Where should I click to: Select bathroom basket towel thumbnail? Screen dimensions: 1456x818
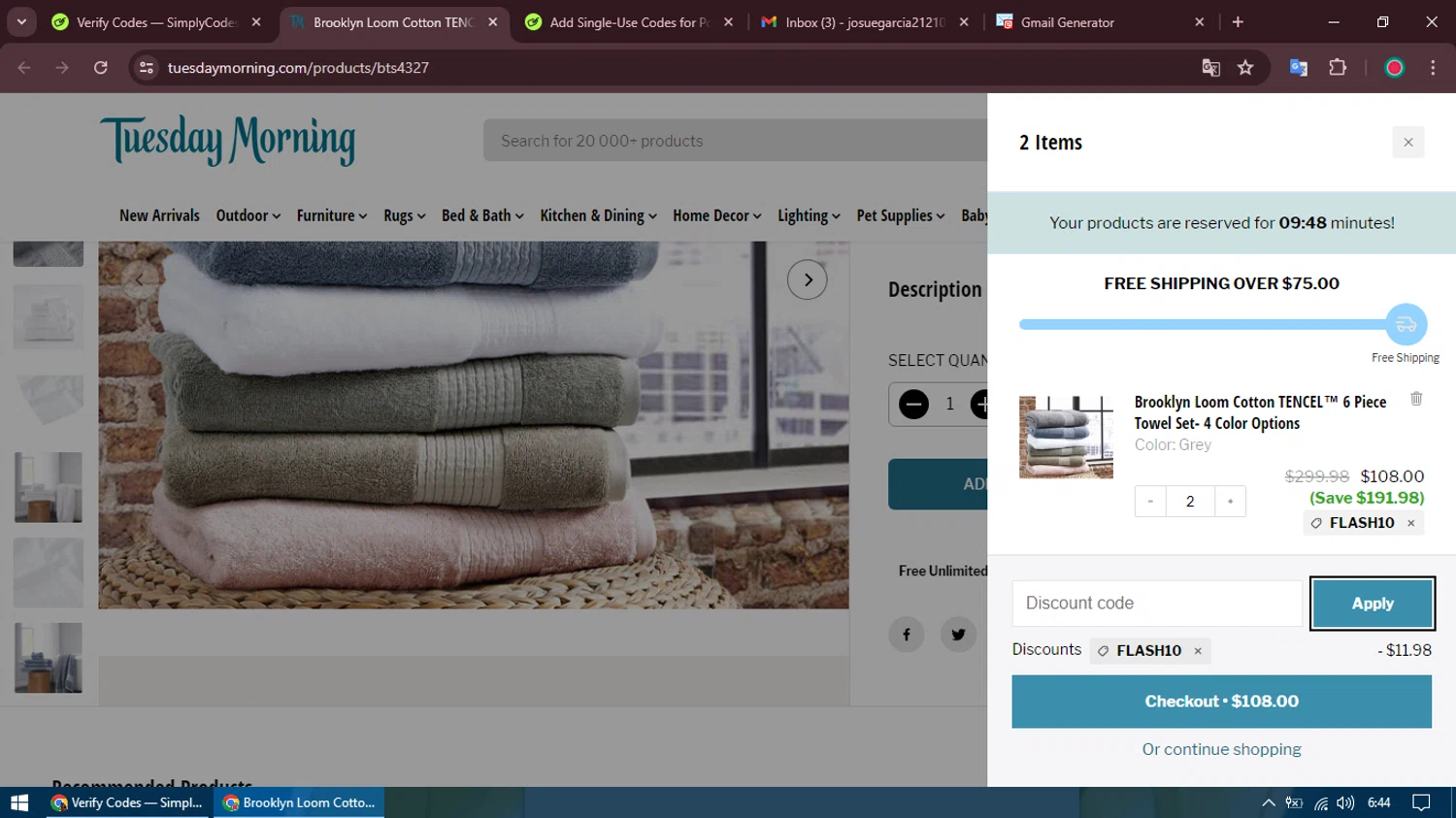click(x=48, y=487)
